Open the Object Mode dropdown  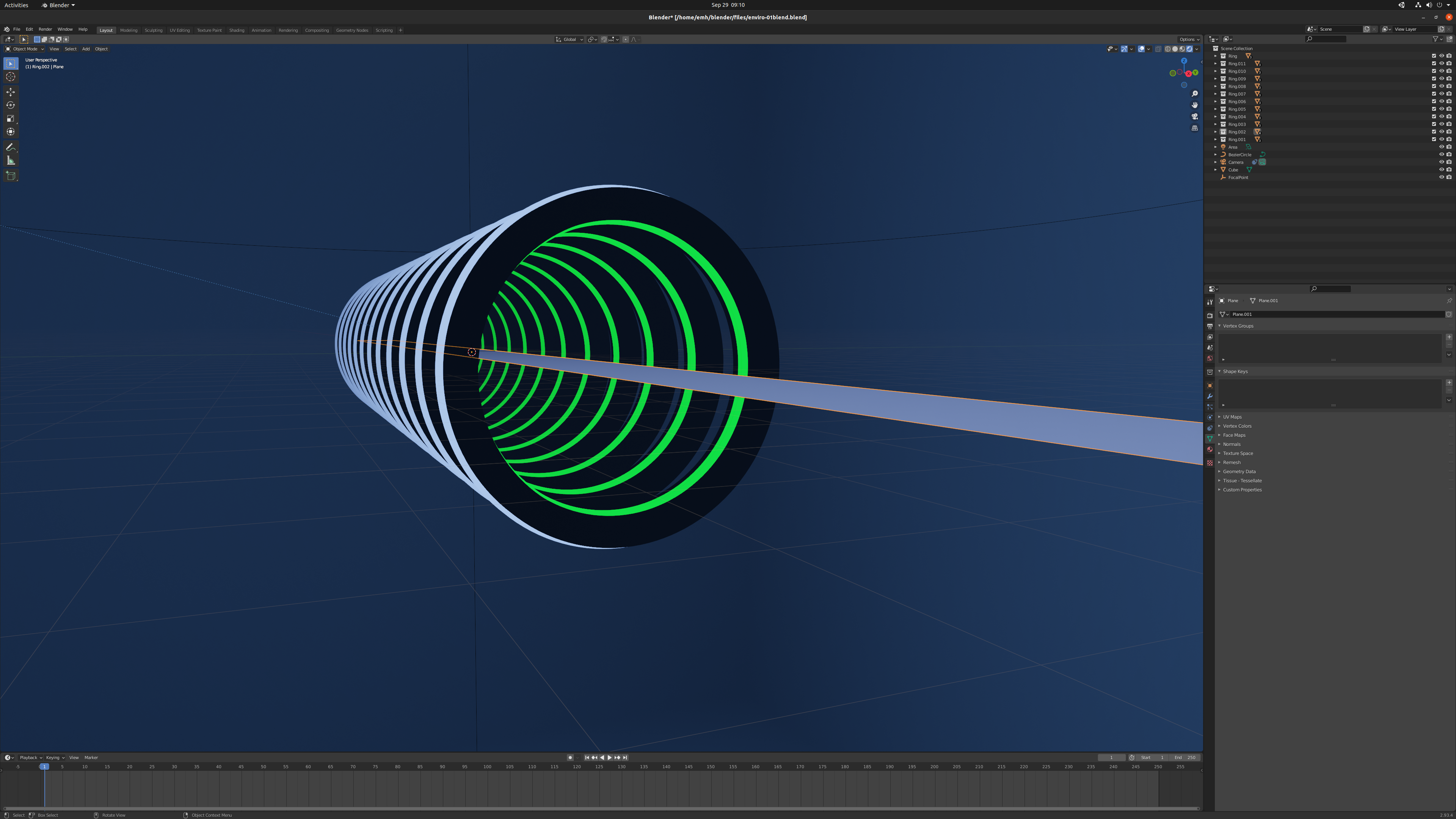tap(25, 49)
